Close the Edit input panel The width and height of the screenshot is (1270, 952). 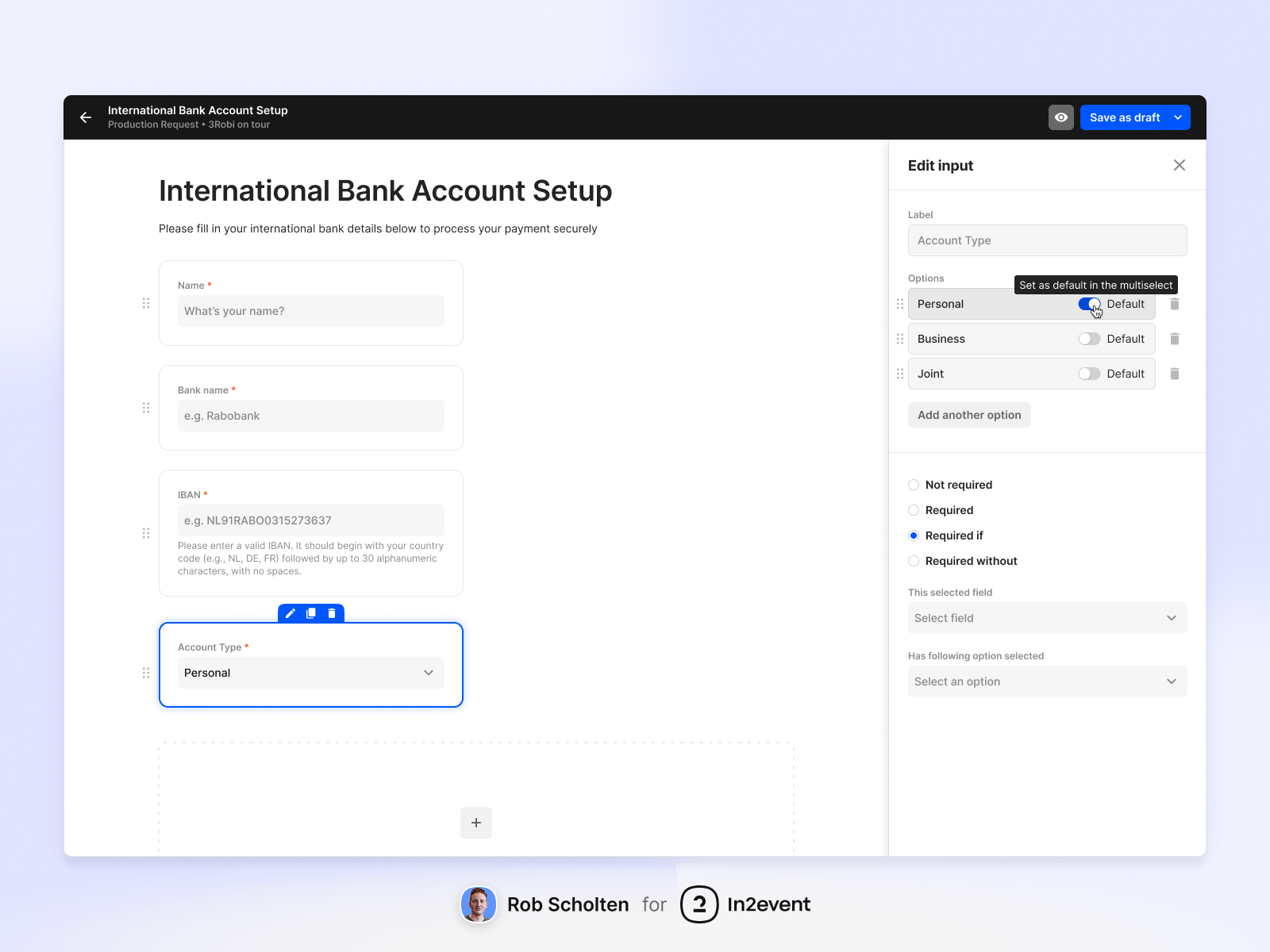coord(1180,165)
